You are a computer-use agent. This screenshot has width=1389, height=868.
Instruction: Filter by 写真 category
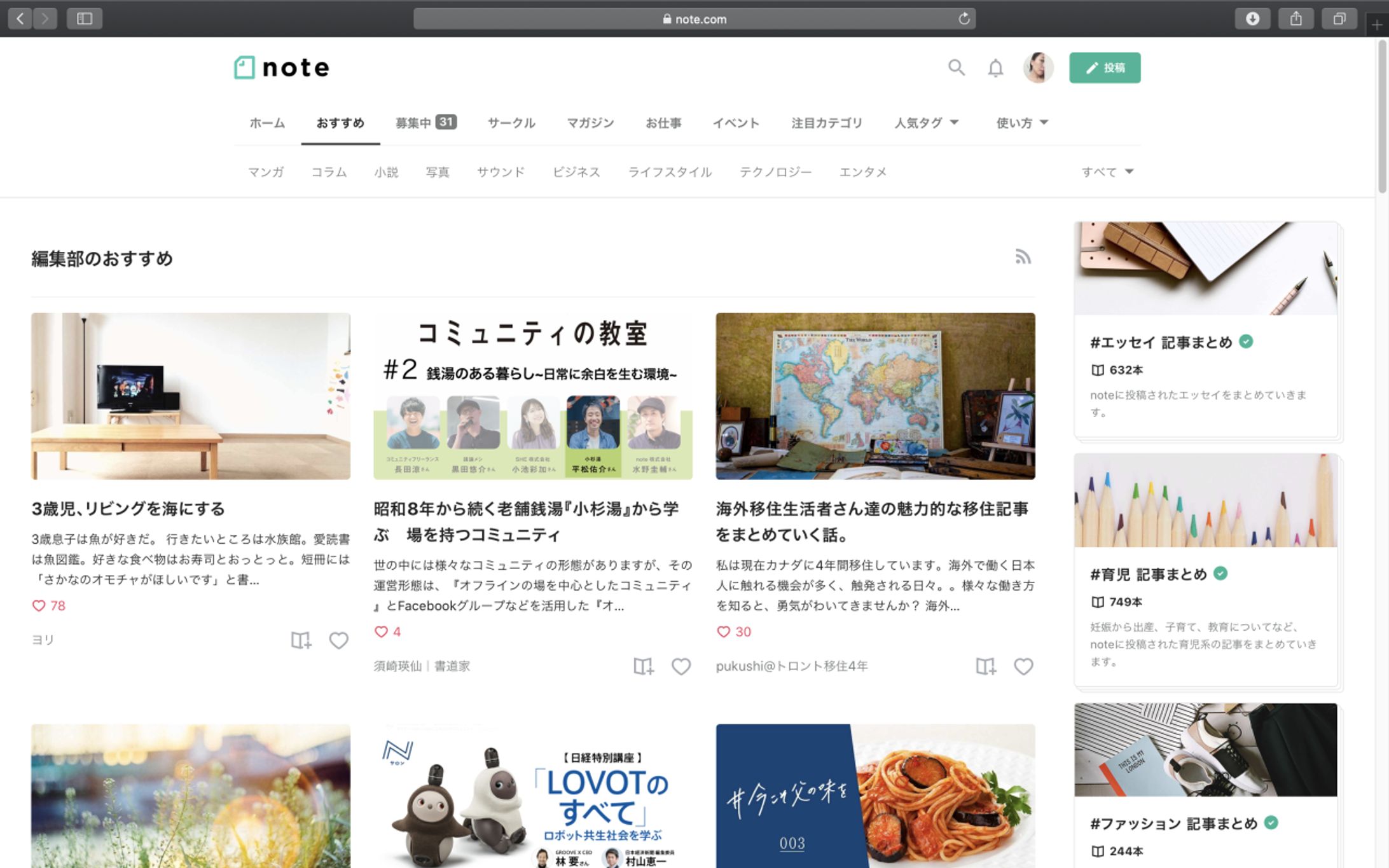(x=438, y=172)
